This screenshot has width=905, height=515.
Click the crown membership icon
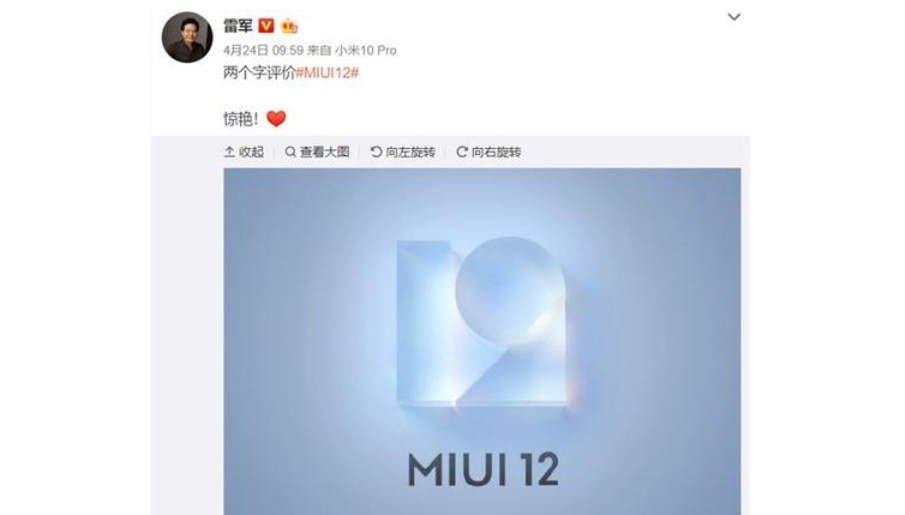coord(289,26)
